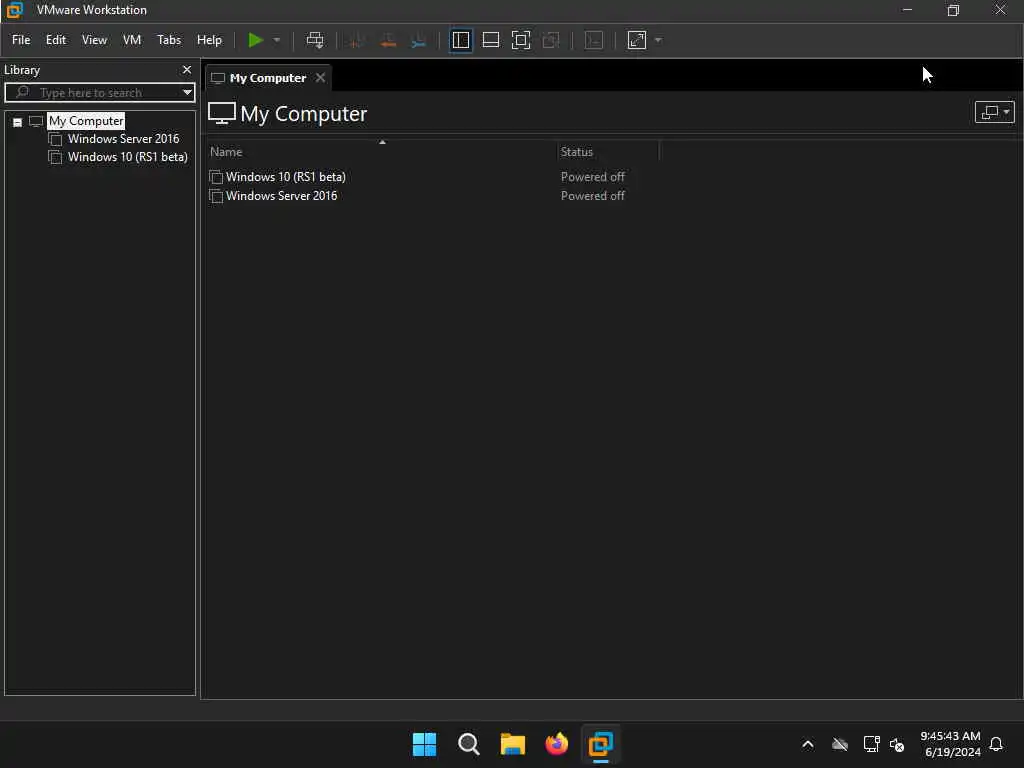Close the Library panel
This screenshot has width=1024, height=768.
[x=187, y=69]
